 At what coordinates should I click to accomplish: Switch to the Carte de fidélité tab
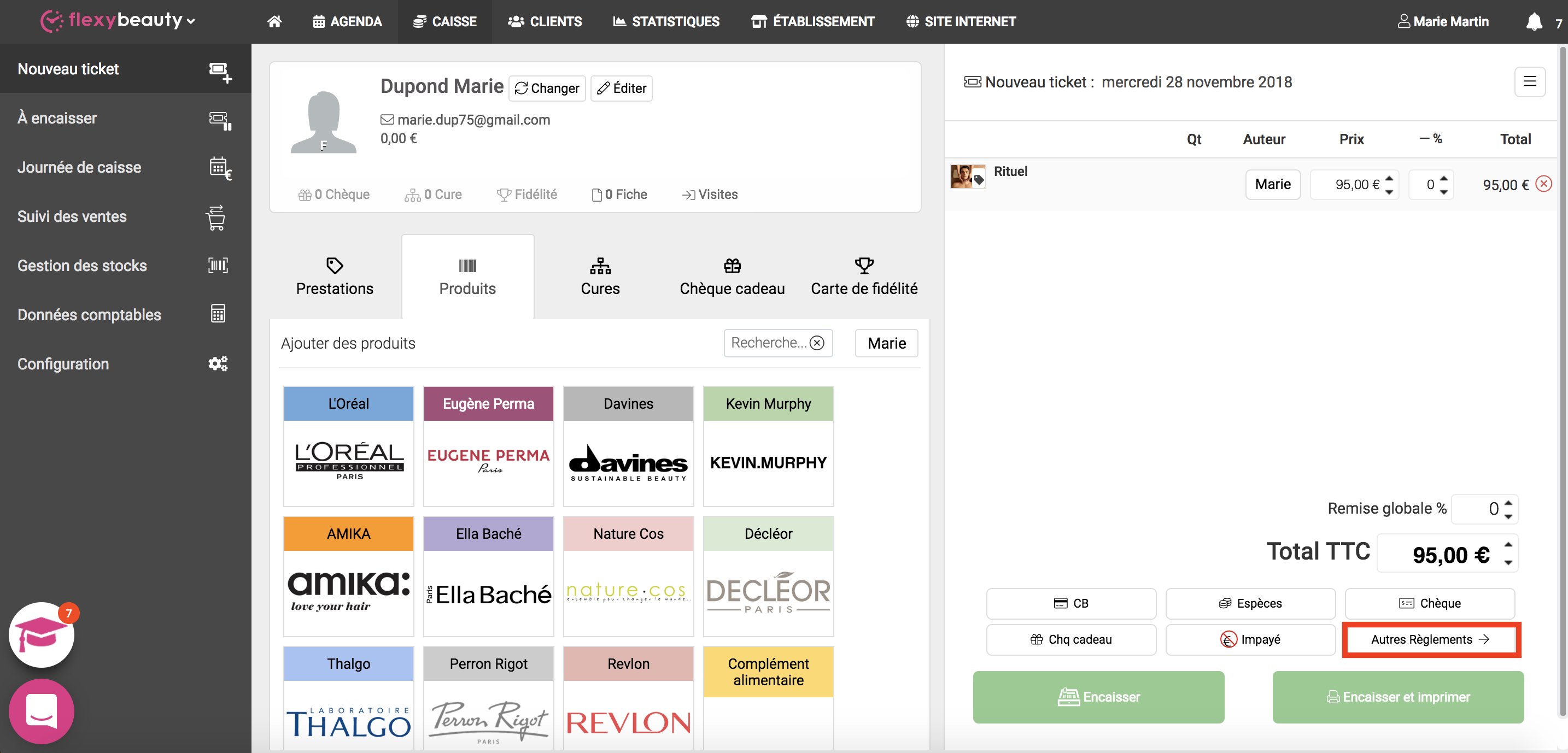(x=864, y=277)
